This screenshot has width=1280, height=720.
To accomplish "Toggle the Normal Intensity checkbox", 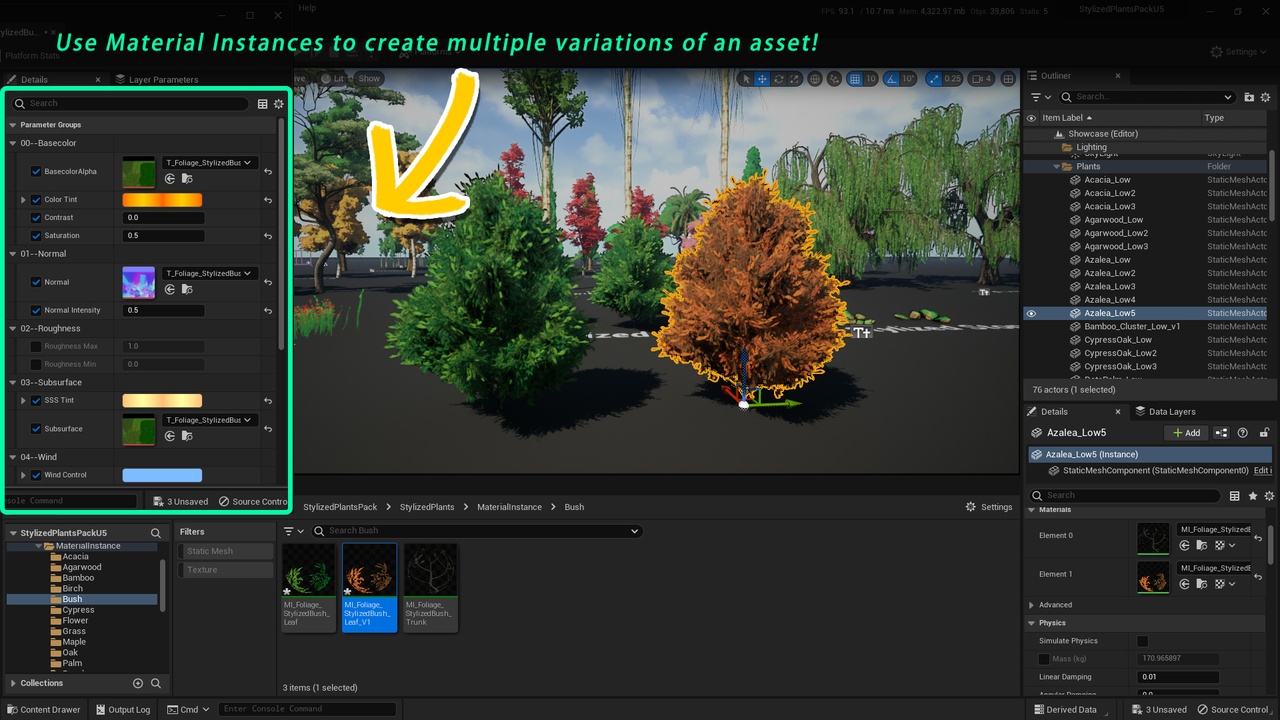I will click(36, 311).
